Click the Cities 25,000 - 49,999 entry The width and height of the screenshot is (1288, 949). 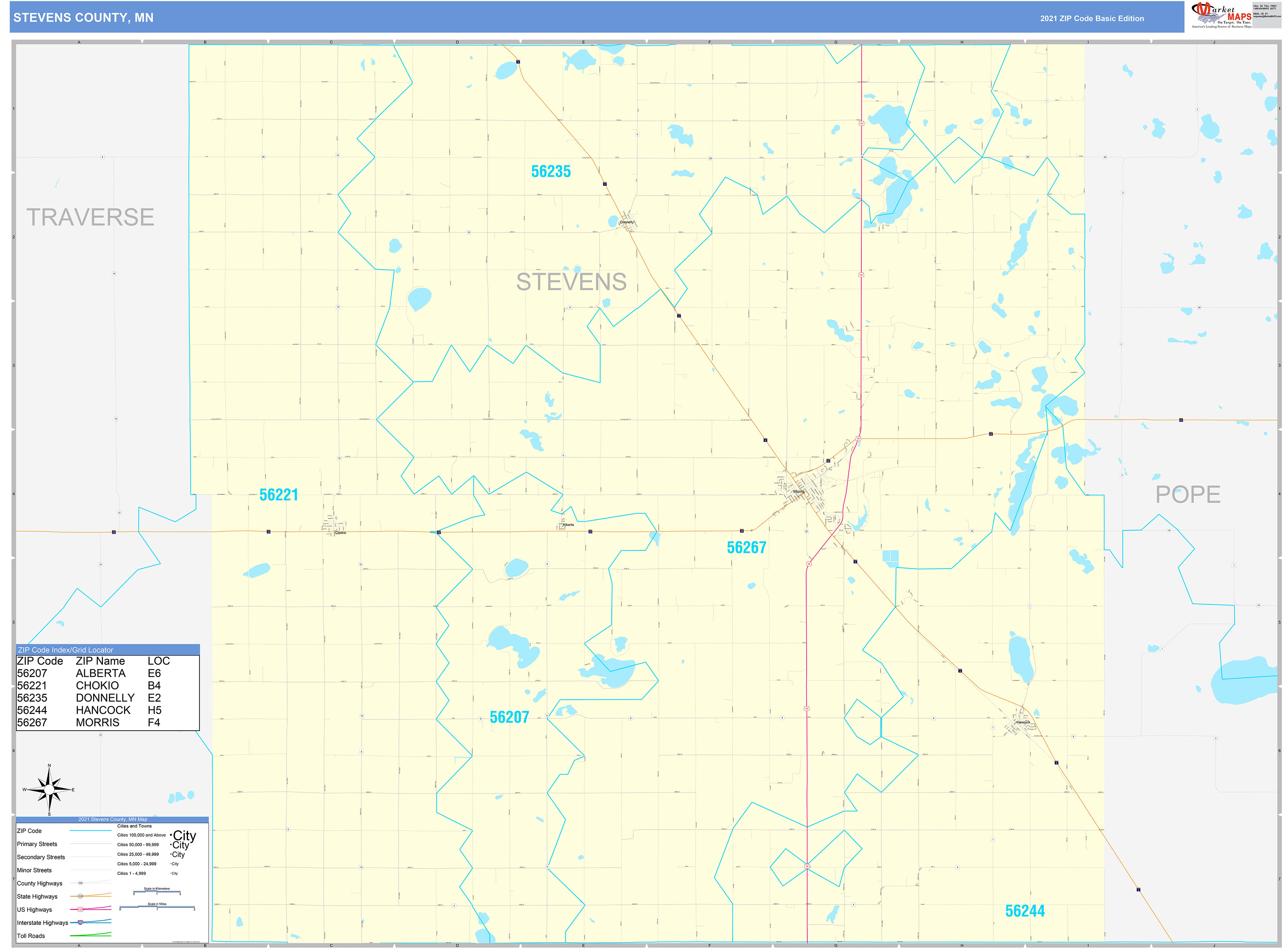pyautogui.click(x=138, y=854)
